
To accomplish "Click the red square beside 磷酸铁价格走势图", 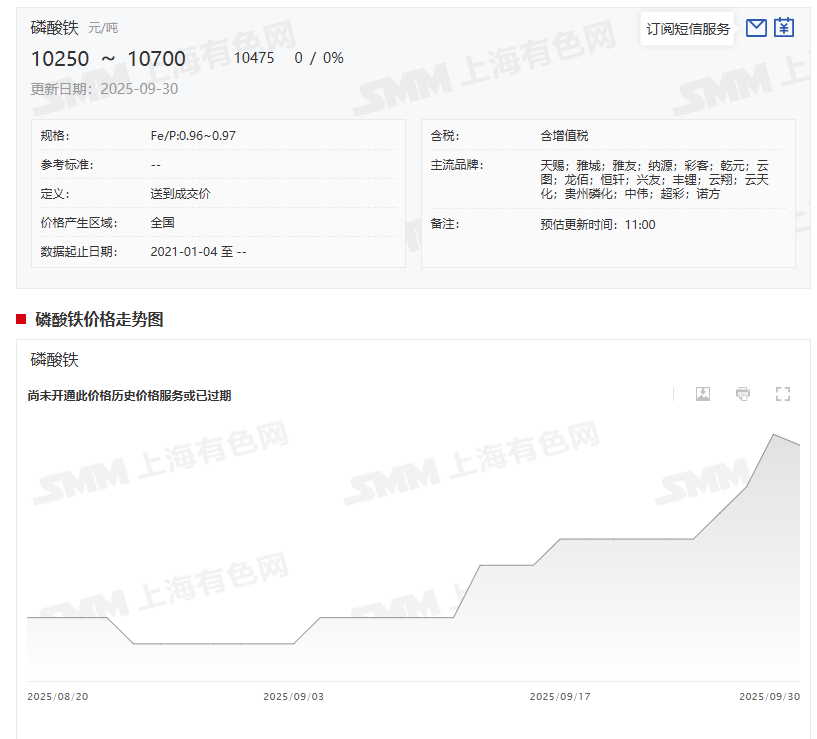I will click(x=21, y=319).
